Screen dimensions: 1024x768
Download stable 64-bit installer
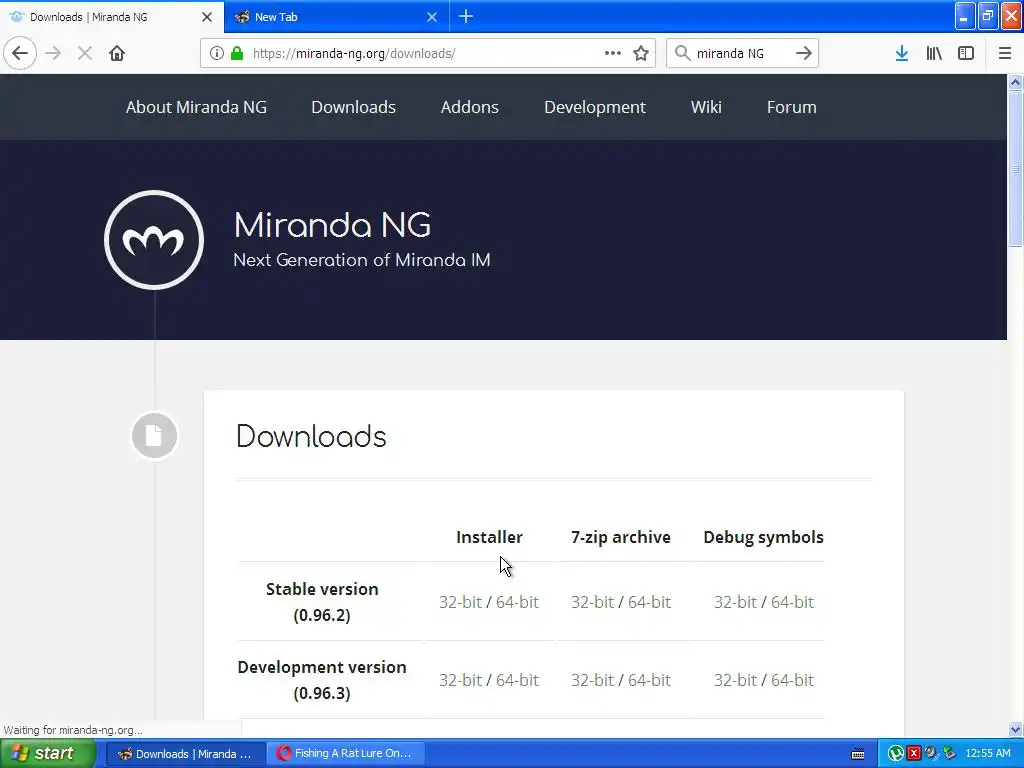point(517,601)
